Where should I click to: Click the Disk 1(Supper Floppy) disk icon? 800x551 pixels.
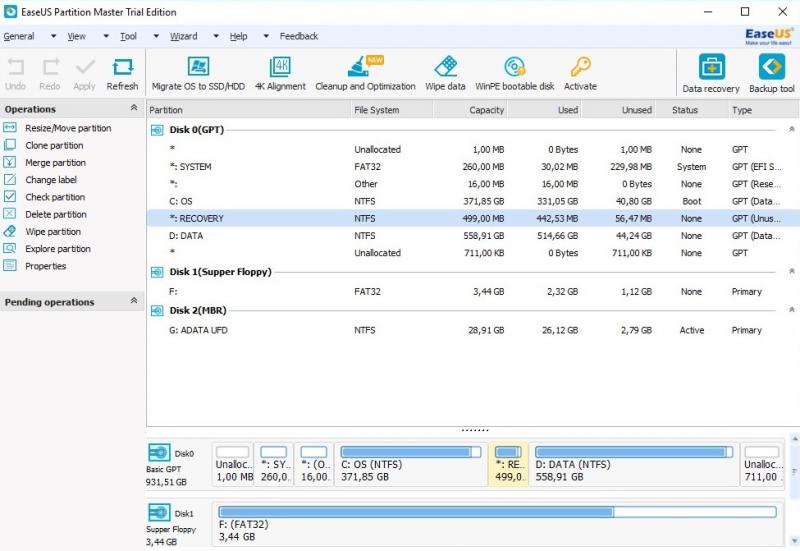click(157, 272)
